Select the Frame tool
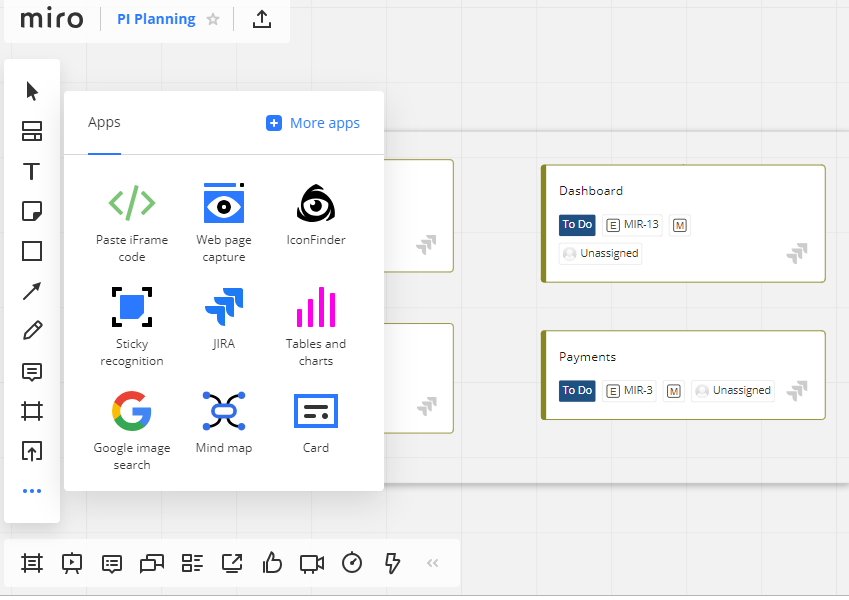 click(x=31, y=411)
